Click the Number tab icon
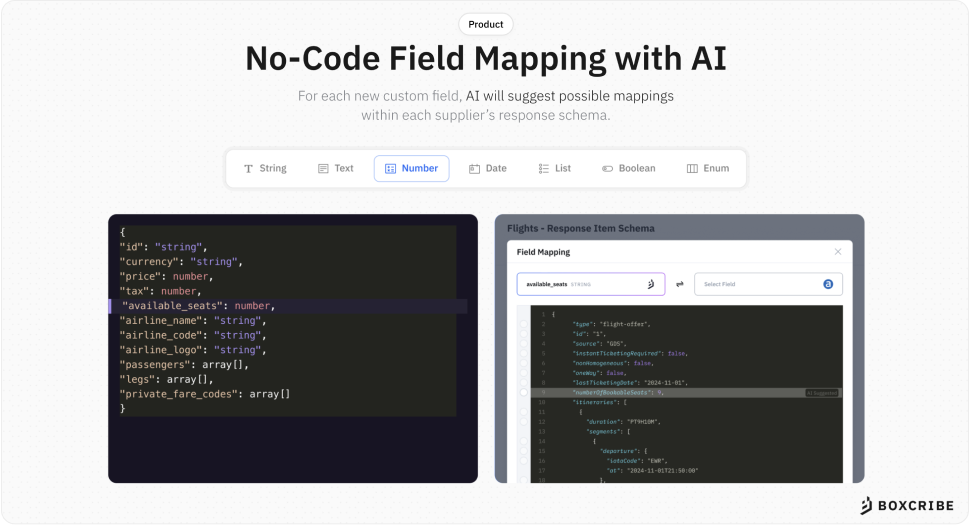The height and width of the screenshot is (525, 969). click(390, 169)
